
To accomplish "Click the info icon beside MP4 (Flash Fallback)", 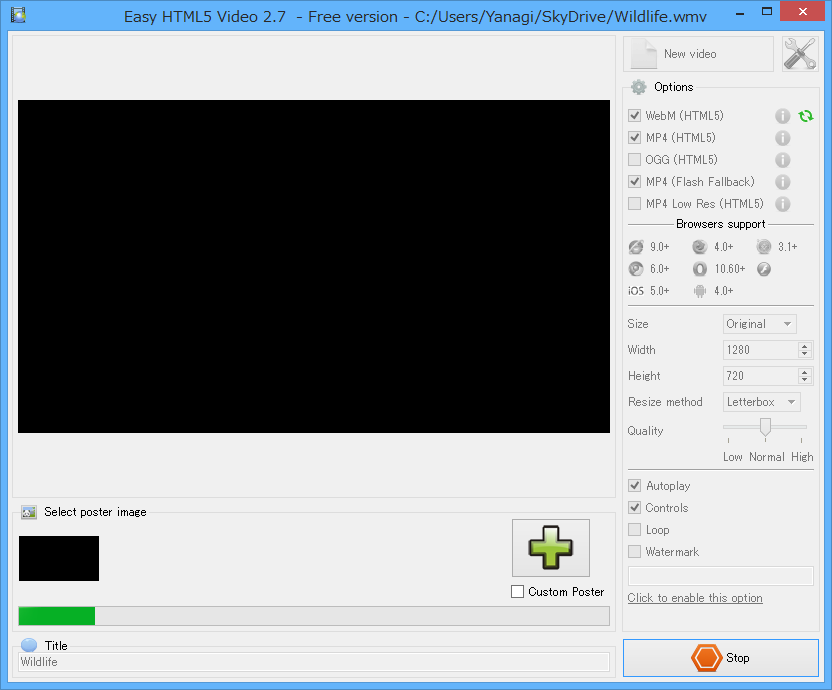I will (783, 182).
